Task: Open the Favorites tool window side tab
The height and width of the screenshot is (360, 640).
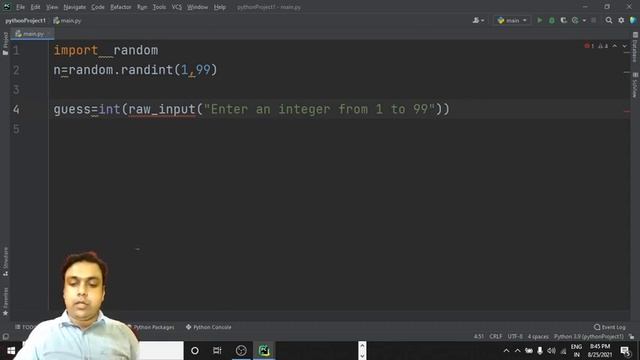Action: click(5, 301)
